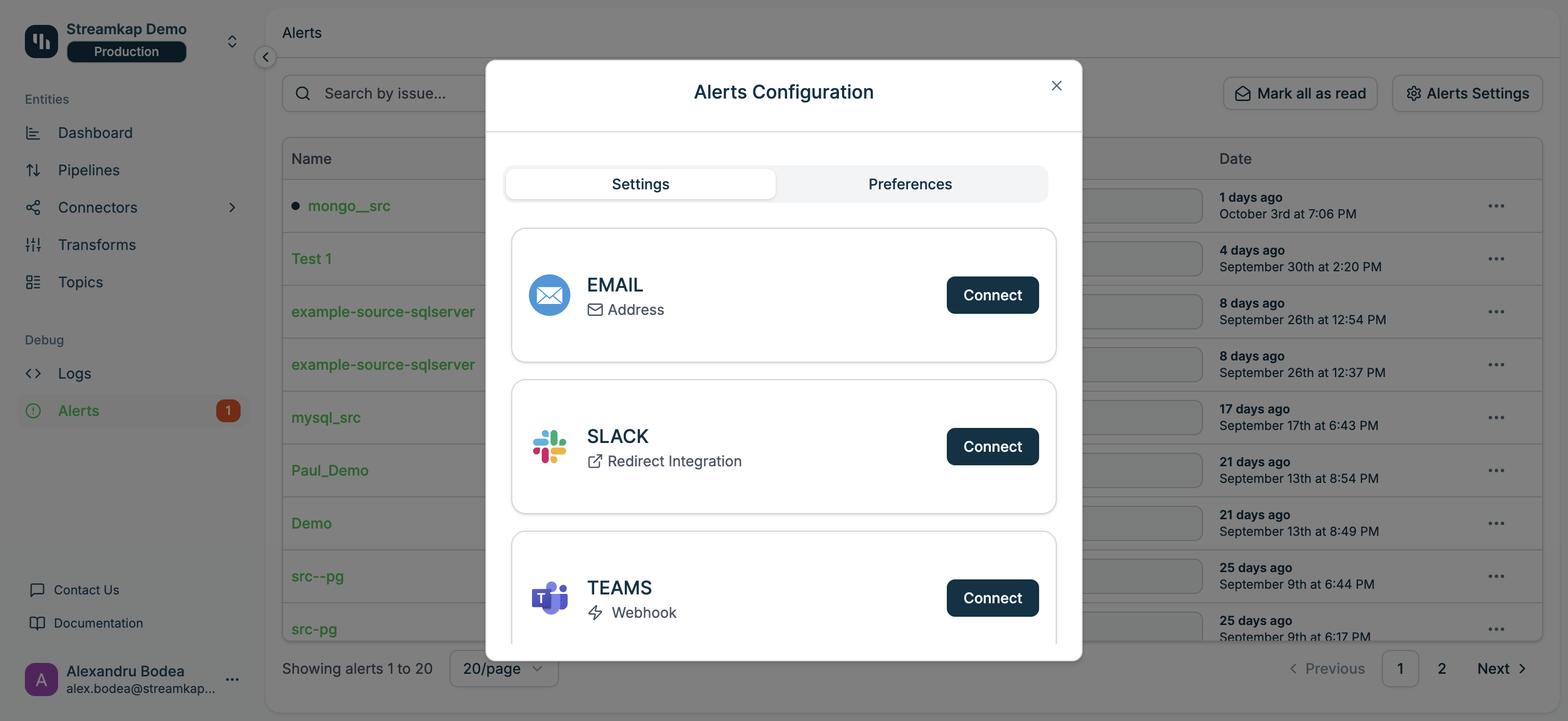Open the Streamkap Demo environment switcher
The width and height of the screenshot is (1568, 721).
pyautogui.click(x=232, y=41)
